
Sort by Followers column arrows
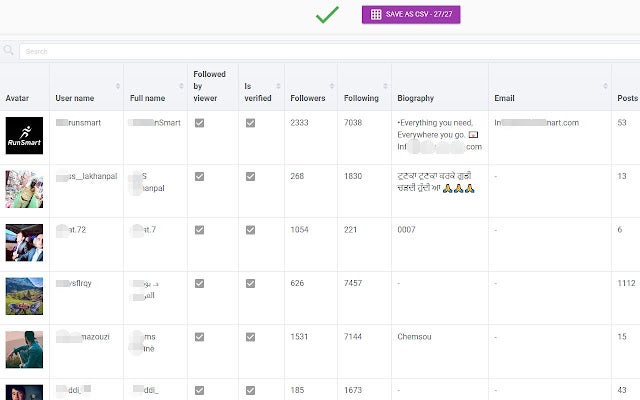click(332, 87)
